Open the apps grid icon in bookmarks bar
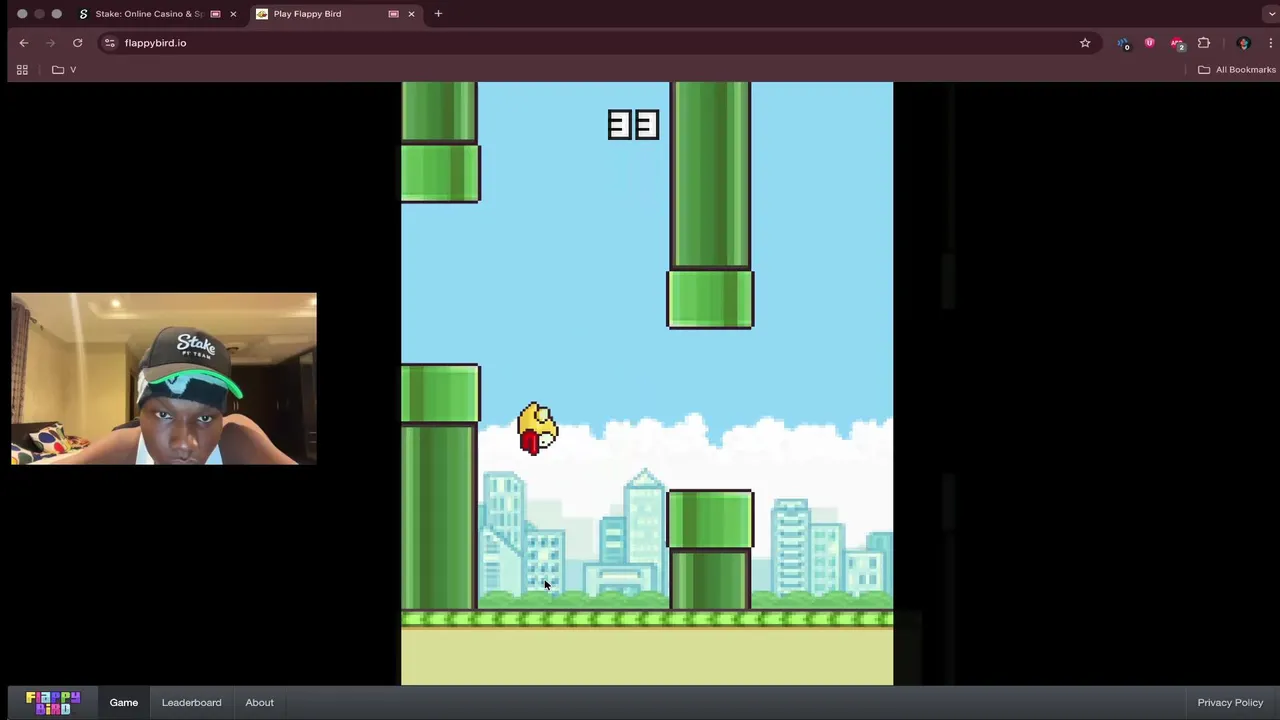The image size is (1280, 720). click(x=22, y=70)
